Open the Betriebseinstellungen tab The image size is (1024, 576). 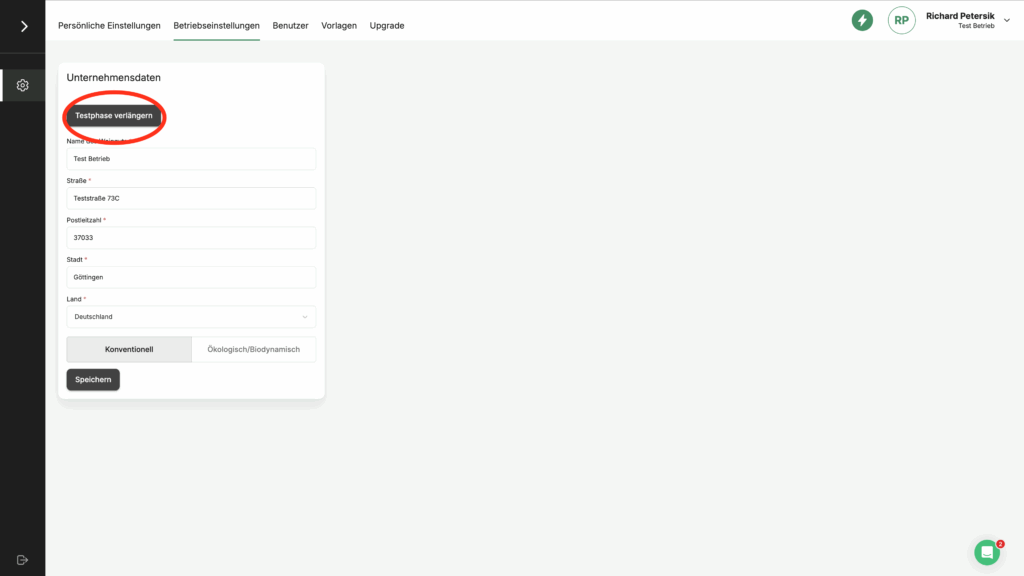[216, 26]
